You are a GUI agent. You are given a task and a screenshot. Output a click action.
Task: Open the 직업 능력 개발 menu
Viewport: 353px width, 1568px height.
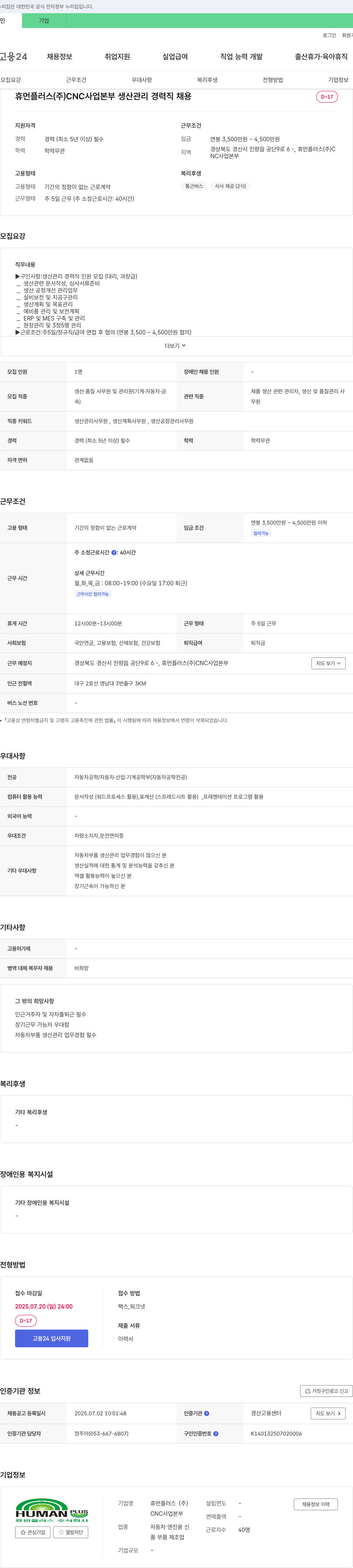tap(241, 57)
